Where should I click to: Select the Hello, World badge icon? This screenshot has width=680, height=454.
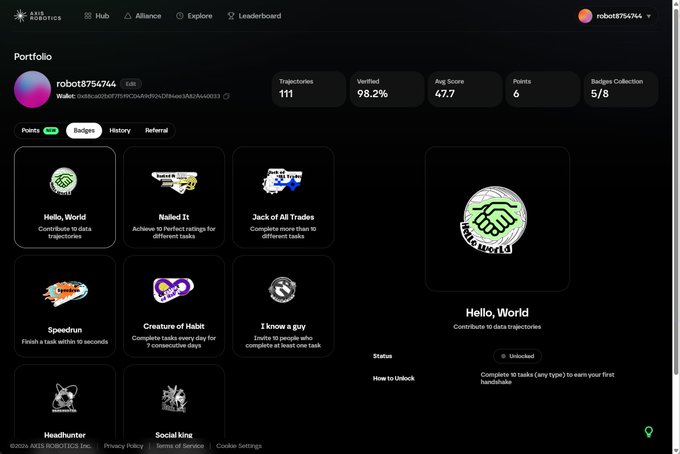click(64, 181)
